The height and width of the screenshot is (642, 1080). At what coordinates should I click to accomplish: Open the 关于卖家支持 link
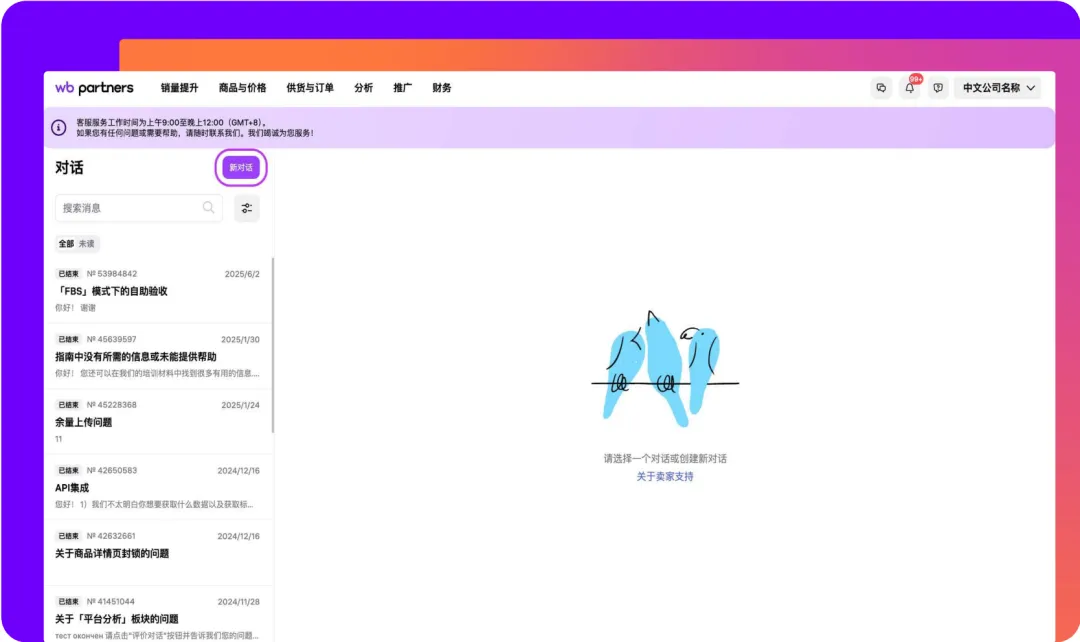(x=665, y=477)
